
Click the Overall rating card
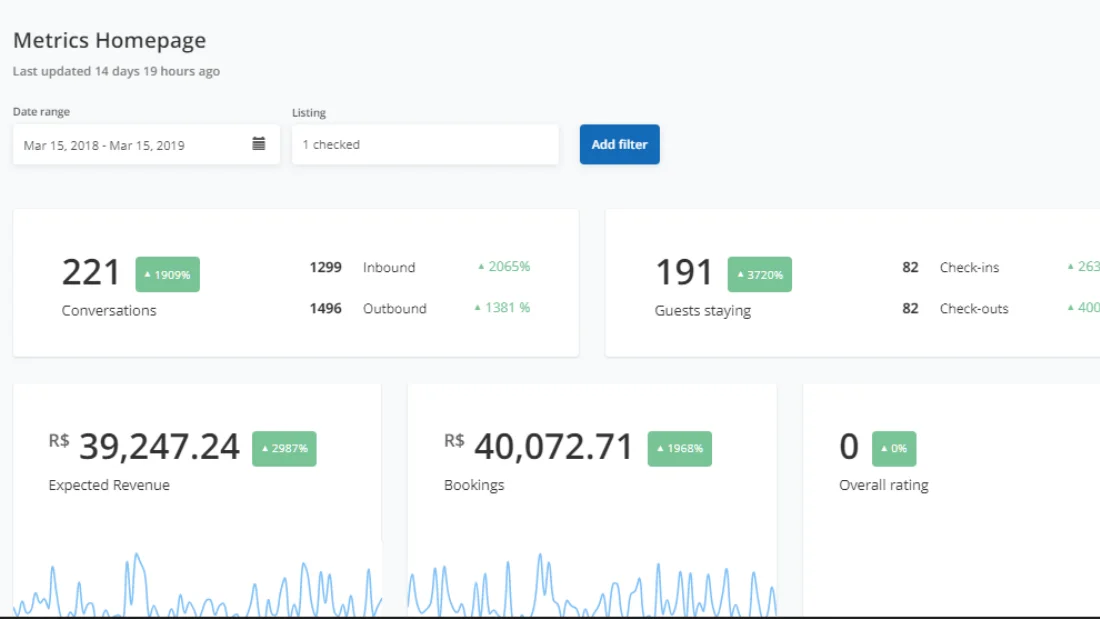tap(951, 500)
